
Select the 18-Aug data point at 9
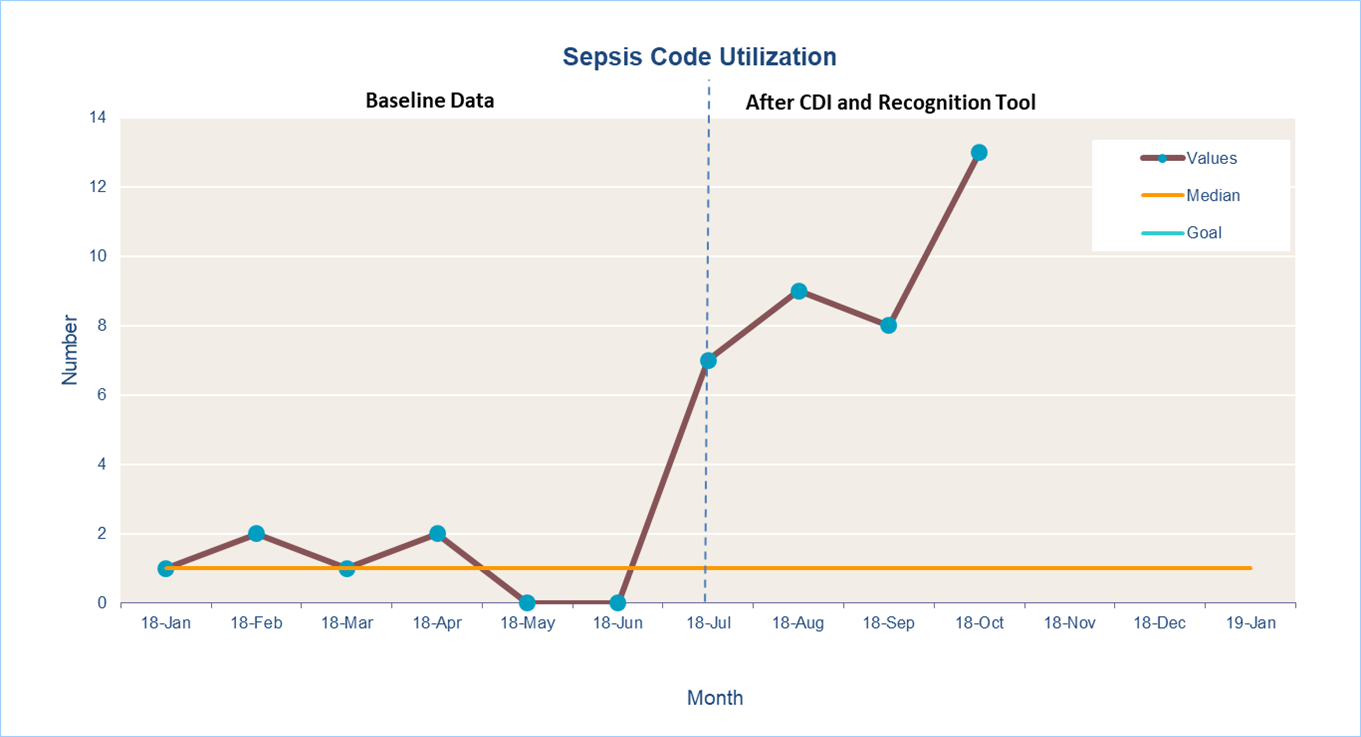pos(798,291)
